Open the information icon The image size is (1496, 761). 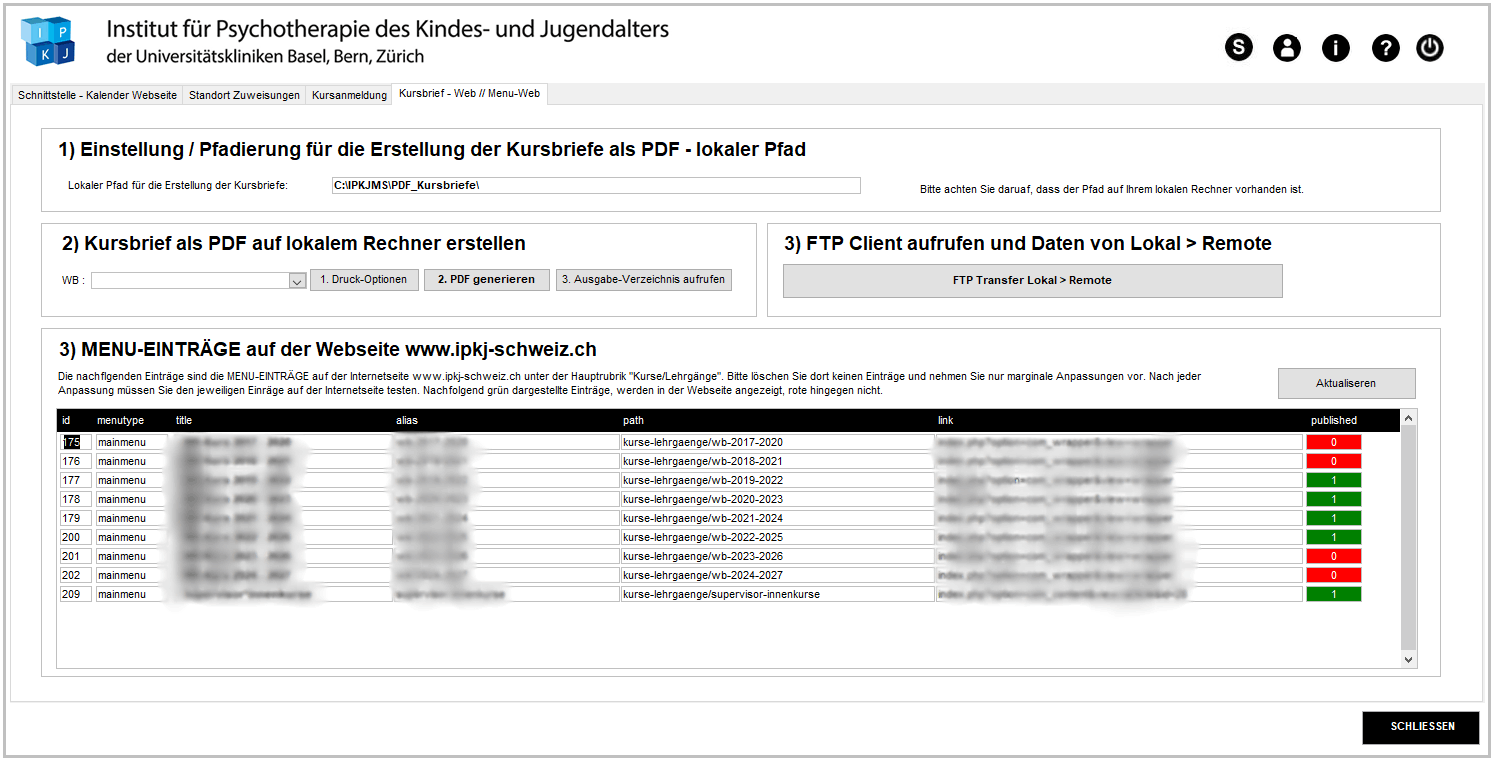coord(1335,47)
